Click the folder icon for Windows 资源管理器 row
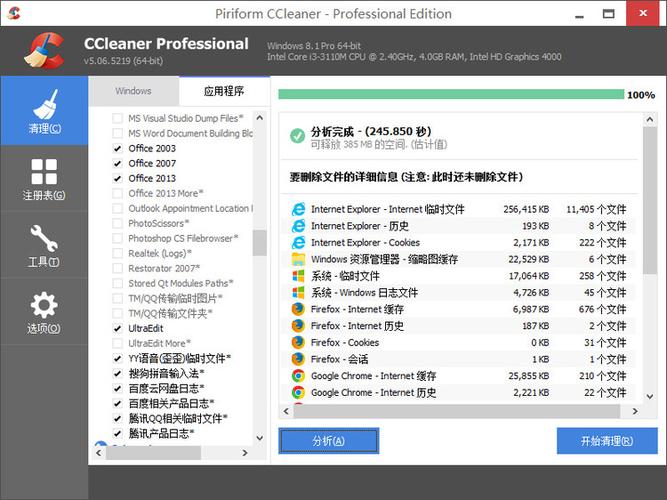Viewport: 667px width, 500px height. (298, 259)
